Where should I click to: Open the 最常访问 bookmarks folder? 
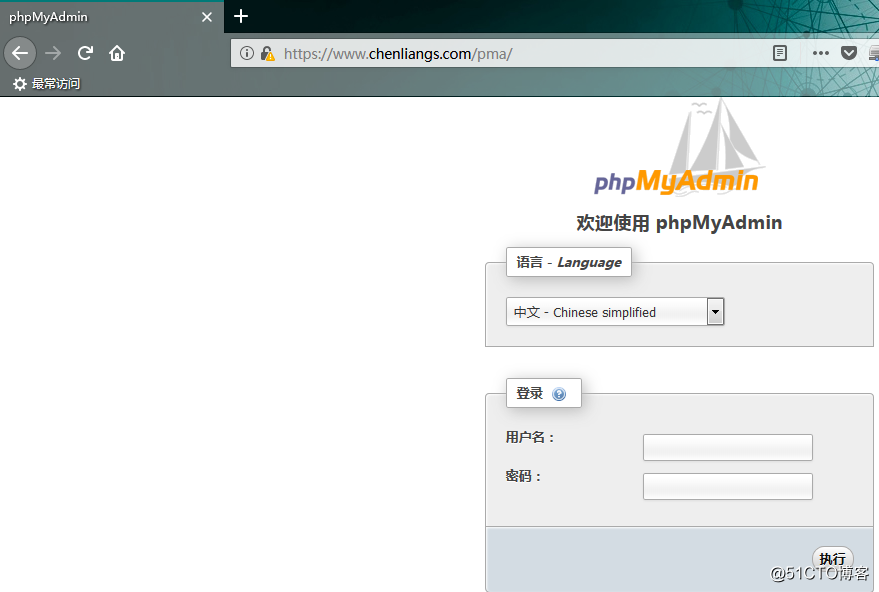click(x=47, y=84)
